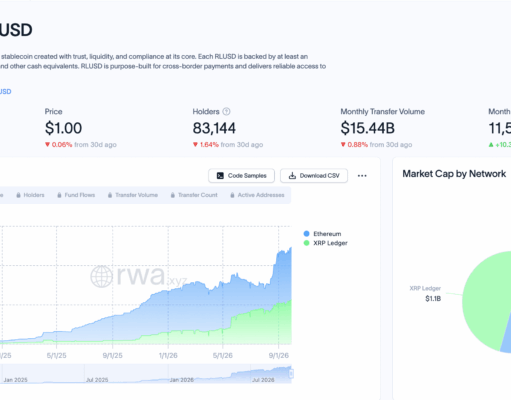Click the lock icon beside Holders tab

pyautogui.click(x=18, y=195)
